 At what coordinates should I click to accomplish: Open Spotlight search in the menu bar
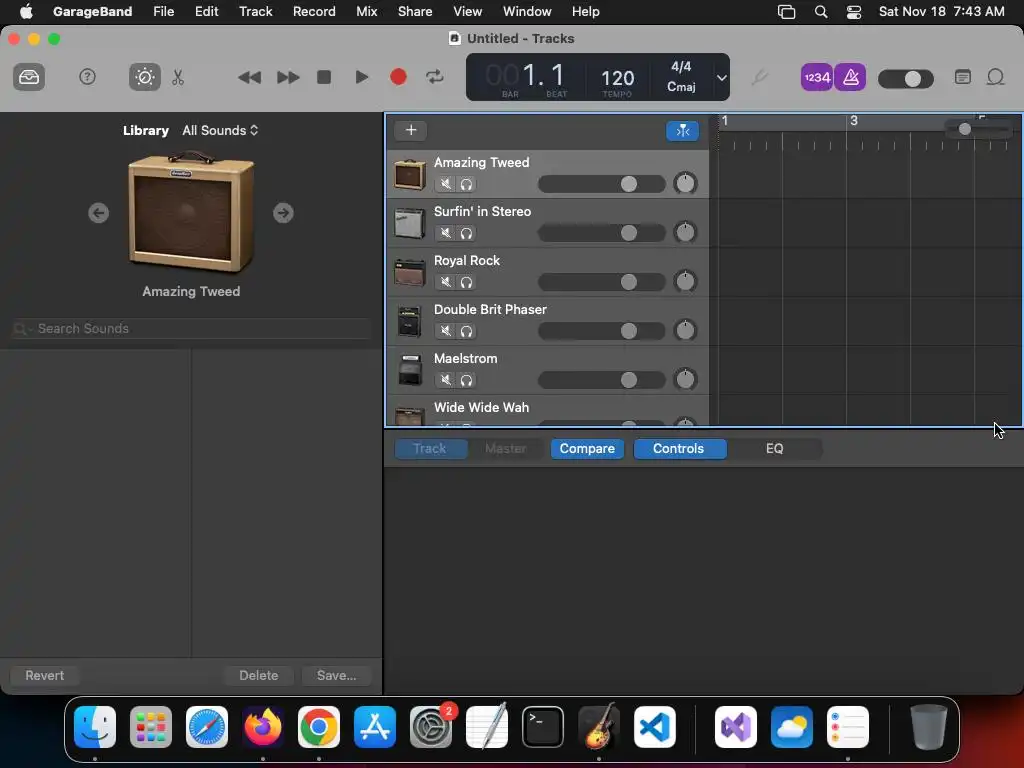click(x=821, y=12)
